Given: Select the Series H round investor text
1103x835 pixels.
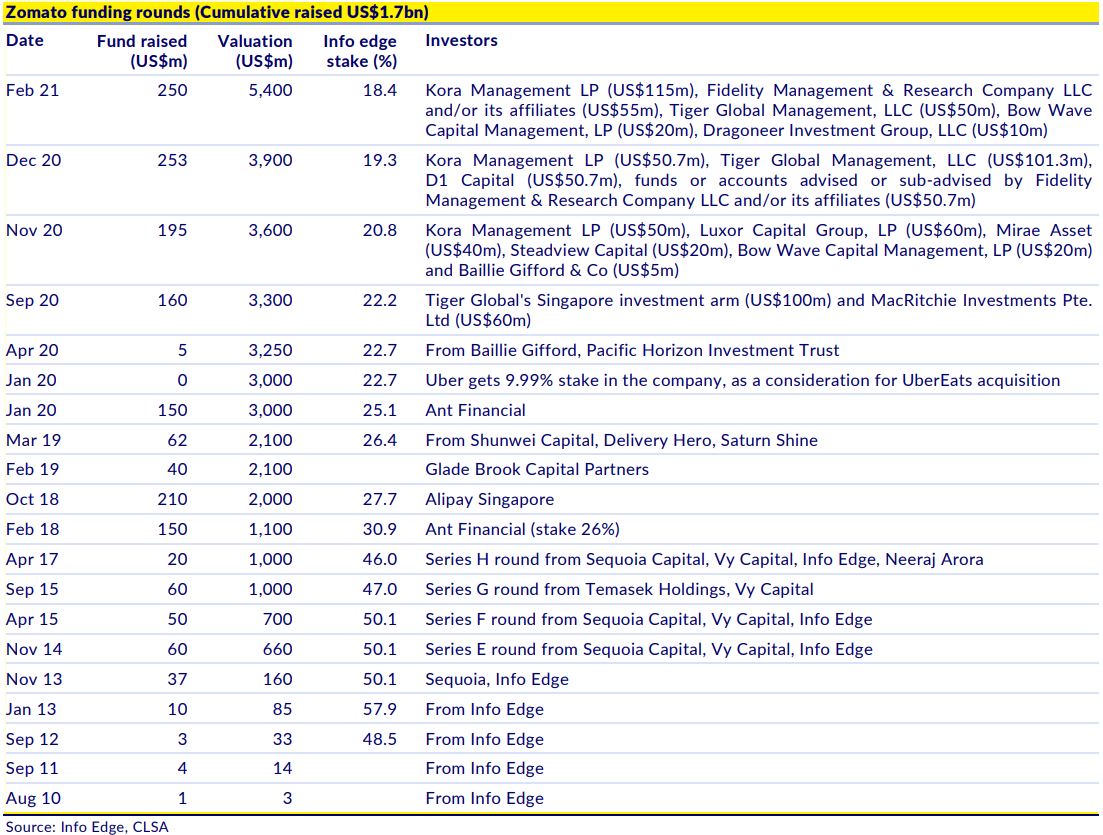Looking at the screenshot, I should pyautogui.click(x=704, y=559).
